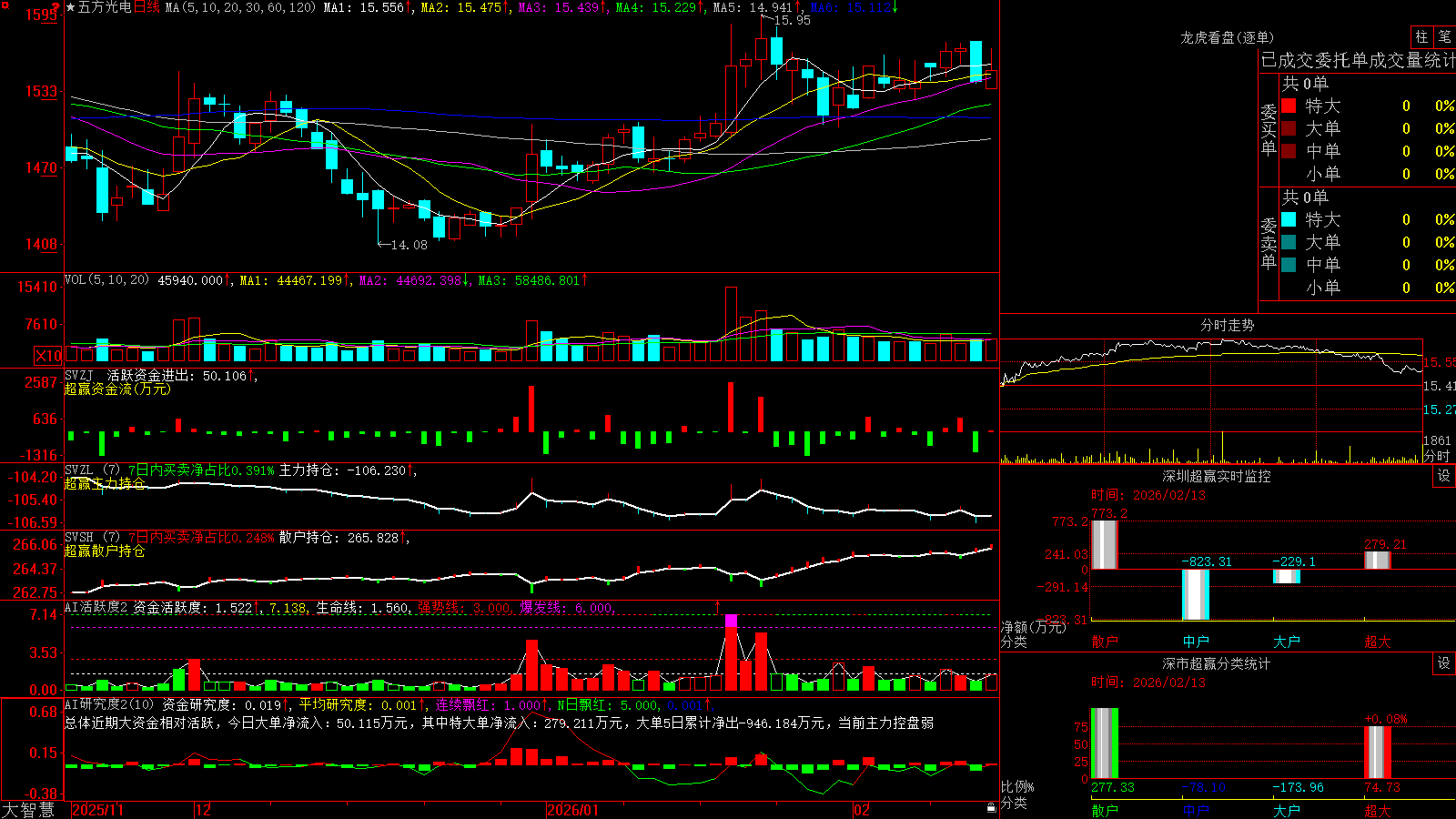Click the 深圳超赢实时监控 panel title
This screenshot has height=819, width=1456.
click(1217, 476)
